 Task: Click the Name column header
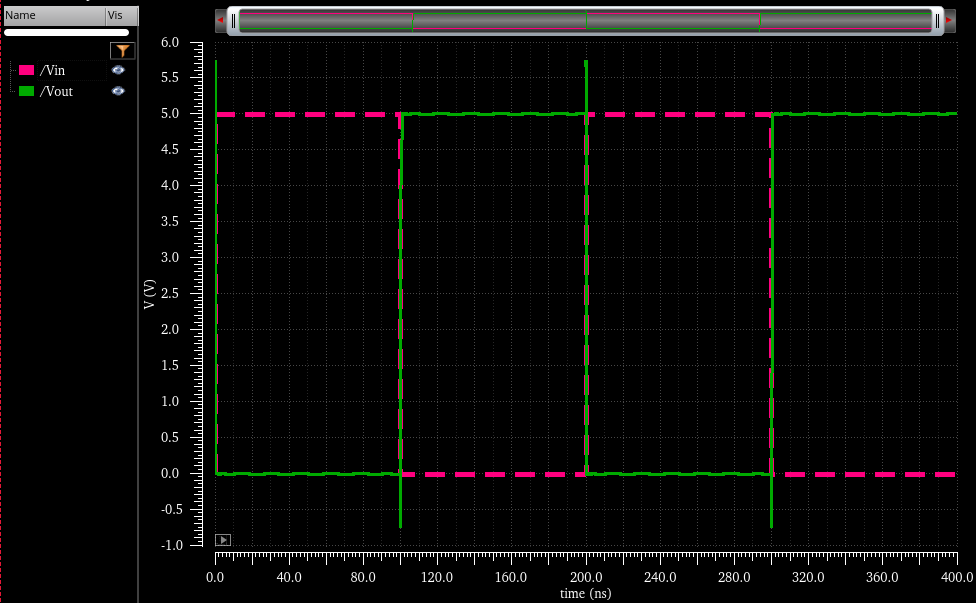tap(55, 16)
